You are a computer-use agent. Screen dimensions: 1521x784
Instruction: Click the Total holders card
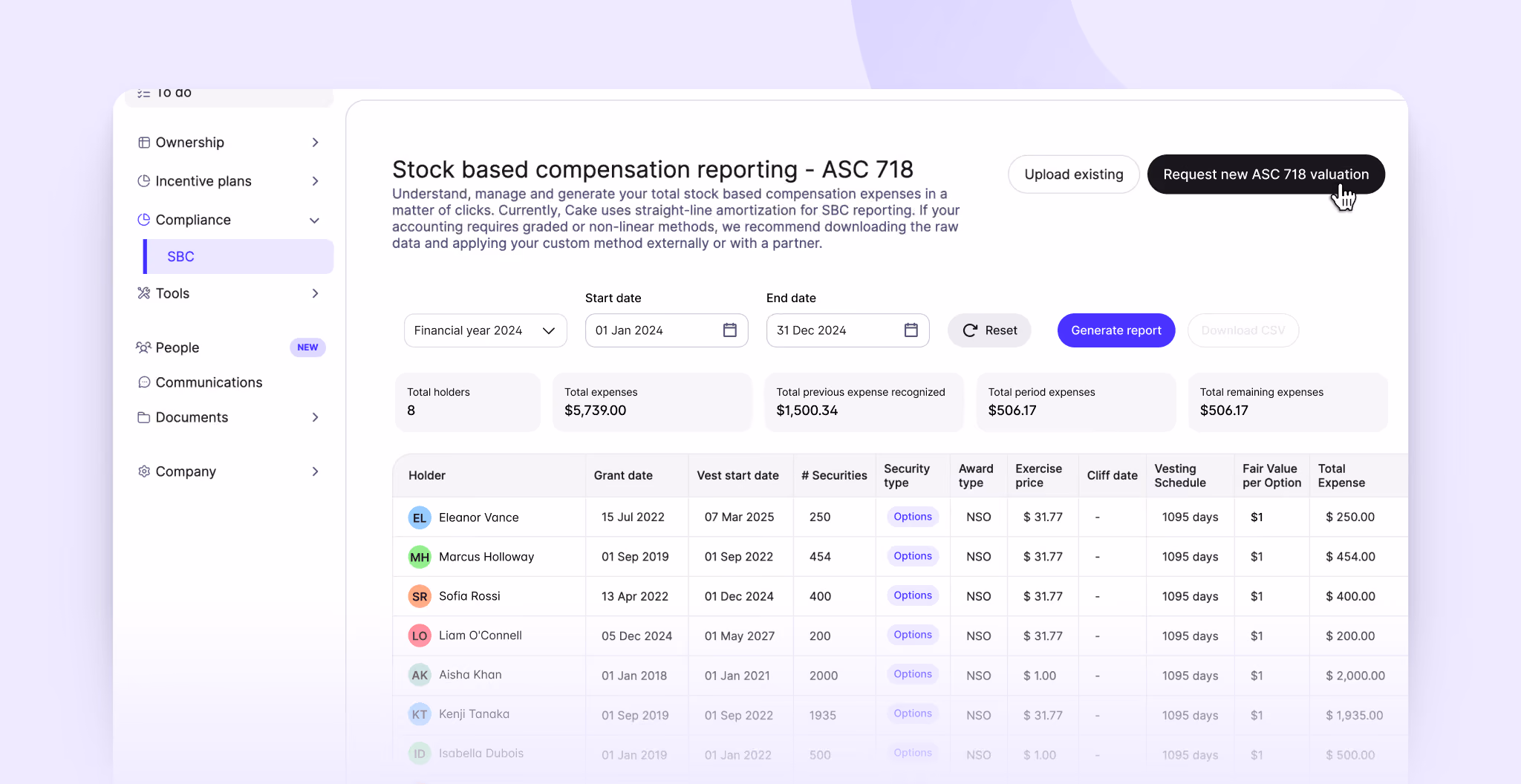[468, 402]
